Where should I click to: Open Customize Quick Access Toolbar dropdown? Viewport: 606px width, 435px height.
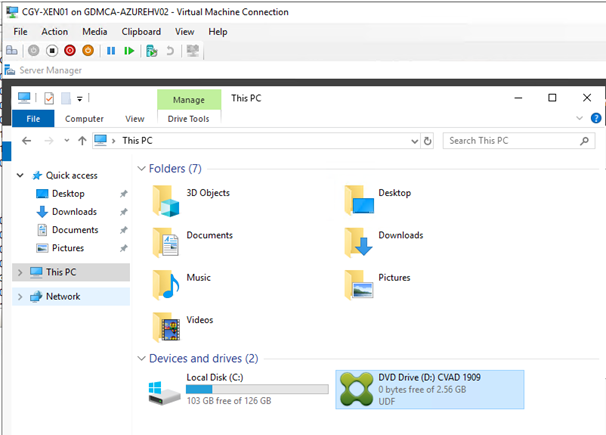point(80,99)
